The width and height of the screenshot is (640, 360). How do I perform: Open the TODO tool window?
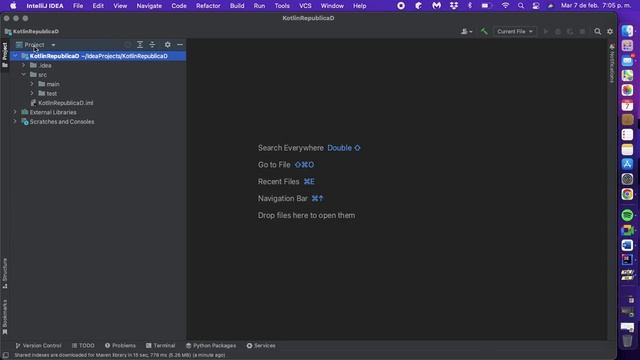tap(83, 346)
